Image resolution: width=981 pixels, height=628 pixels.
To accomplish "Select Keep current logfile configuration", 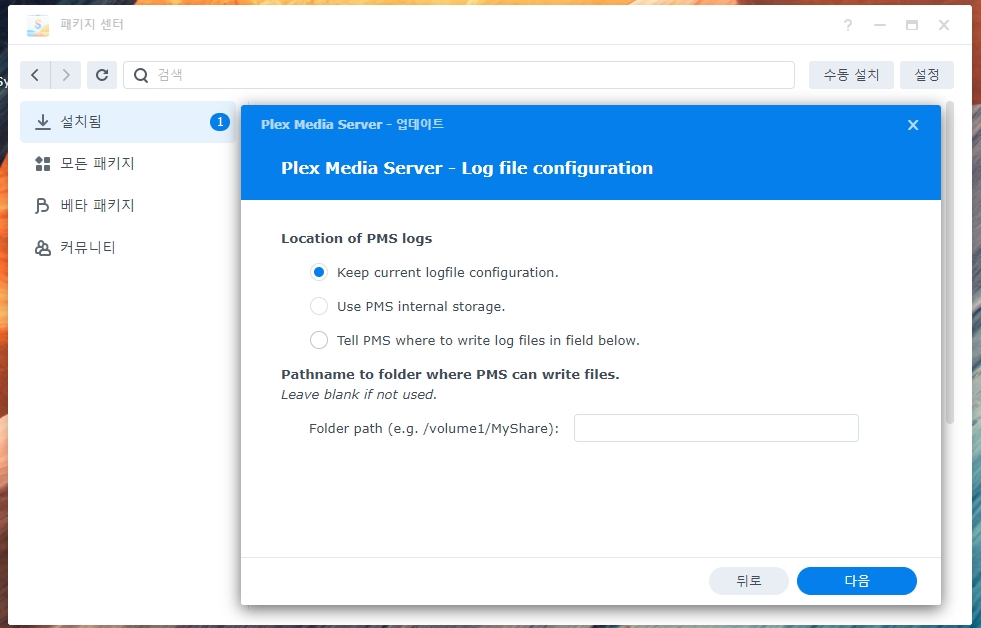I will [x=318, y=272].
